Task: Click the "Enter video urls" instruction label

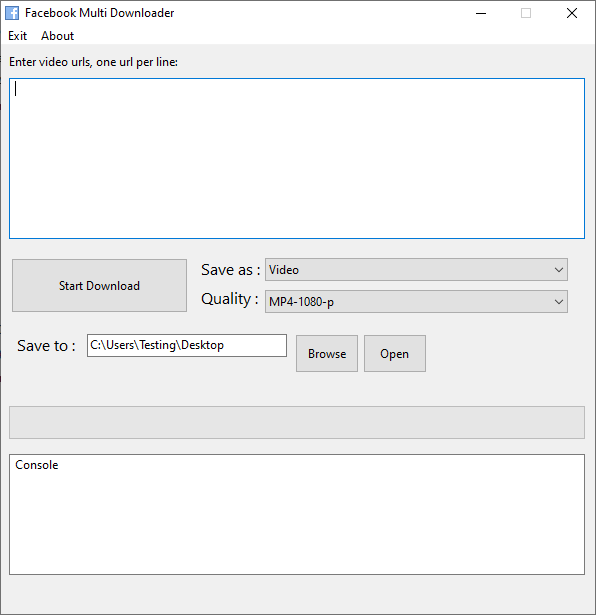Action: [x=93, y=62]
